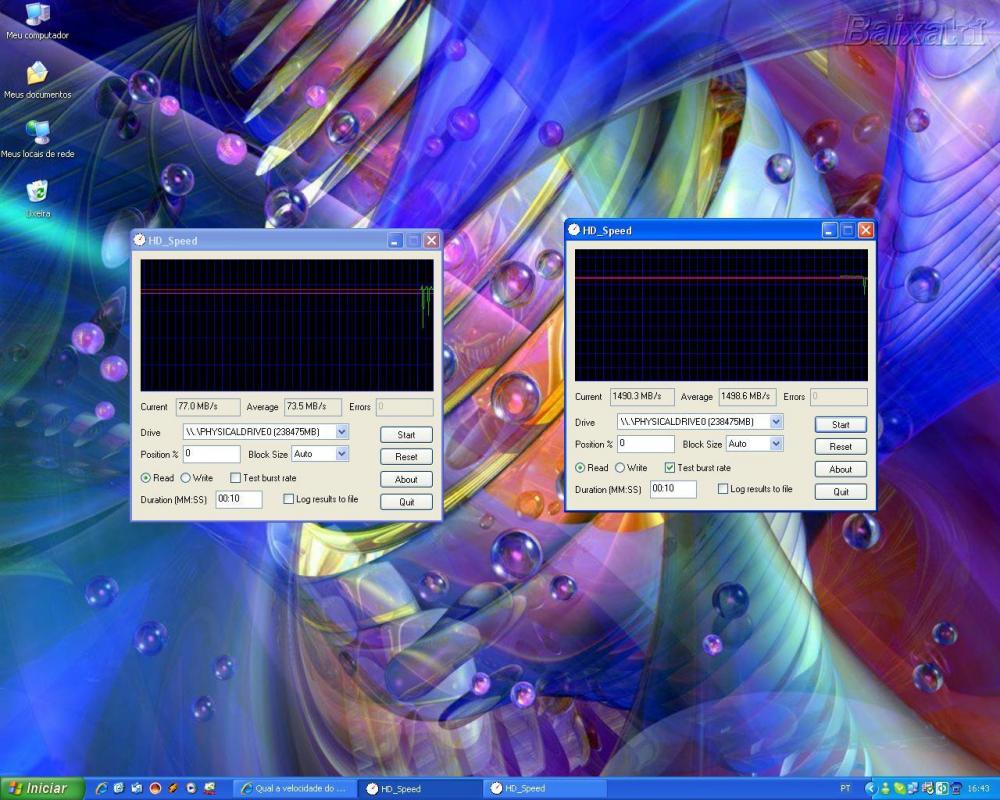Click the Iniciar start button

point(38,788)
